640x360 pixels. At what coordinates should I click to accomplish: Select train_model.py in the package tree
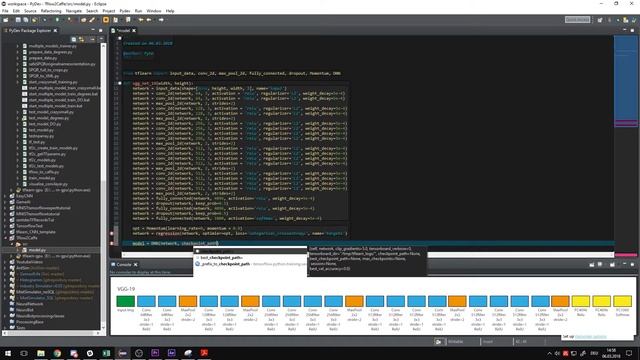coord(42,178)
